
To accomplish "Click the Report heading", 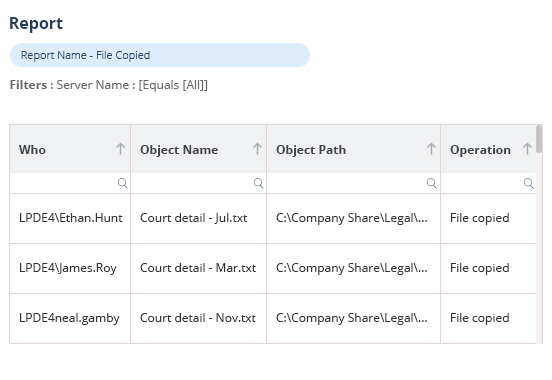I will [x=36, y=24].
